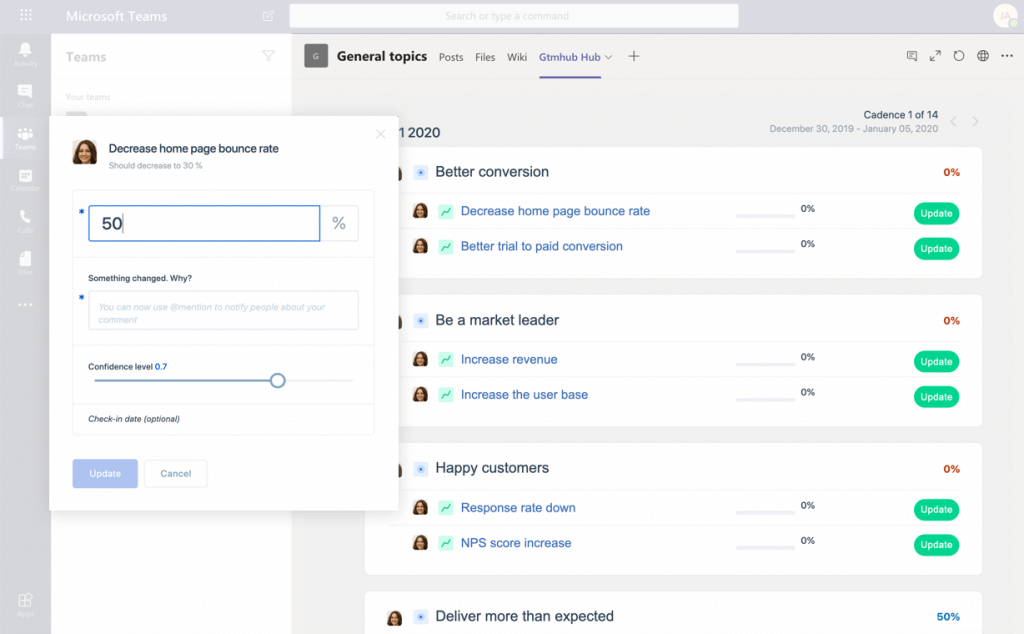Open more options ellipsis in header
This screenshot has width=1024, height=634.
[x=1007, y=56]
